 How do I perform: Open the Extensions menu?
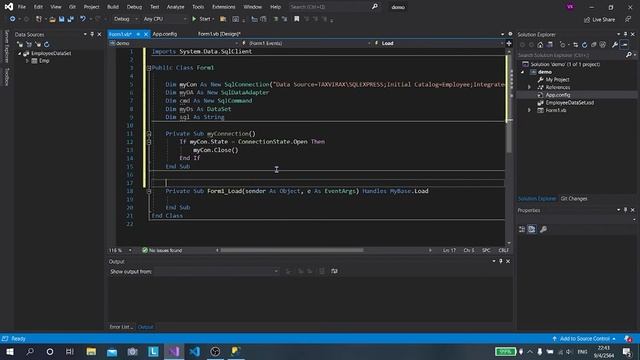coord(224,7)
